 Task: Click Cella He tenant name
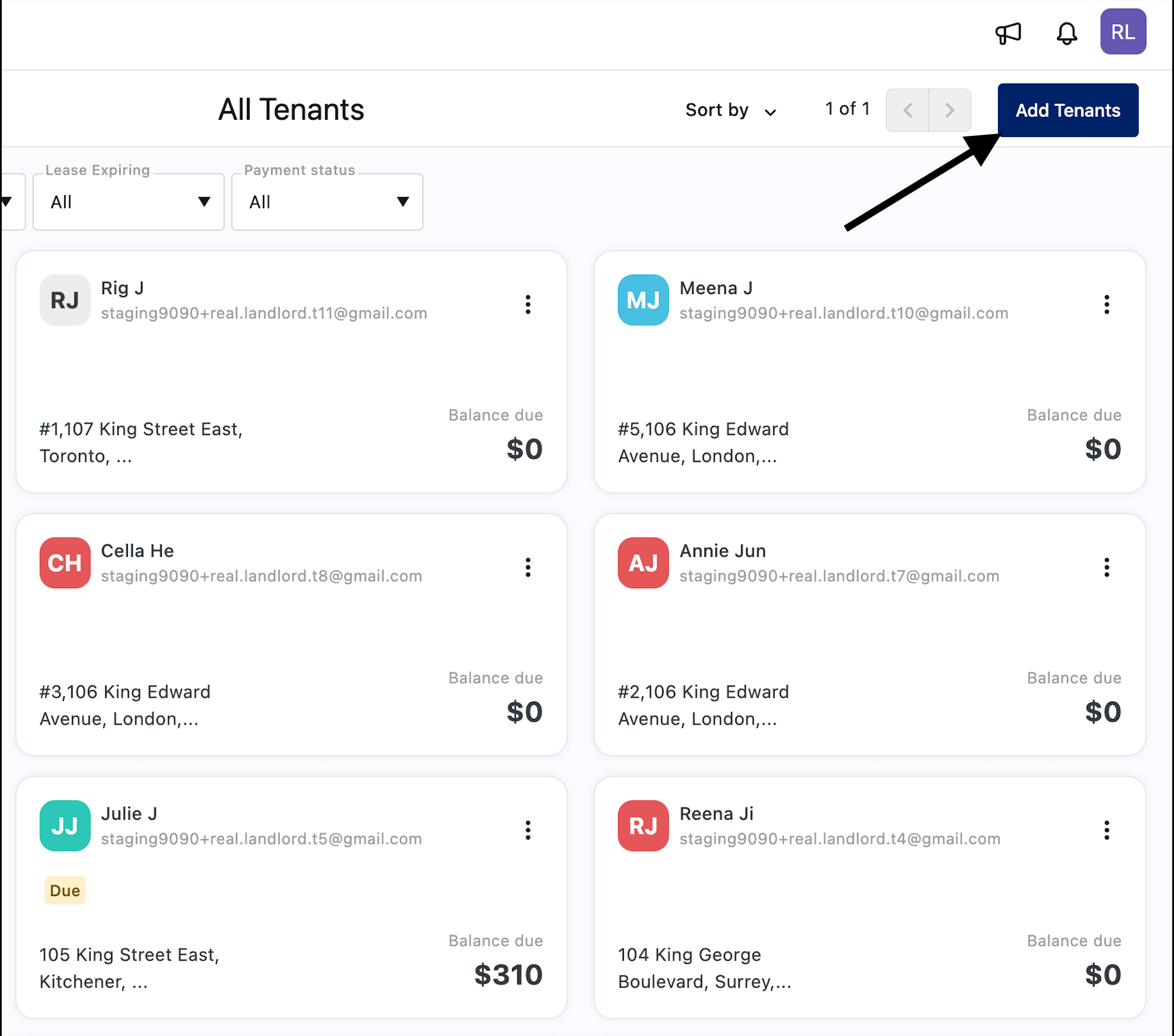[137, 551]
